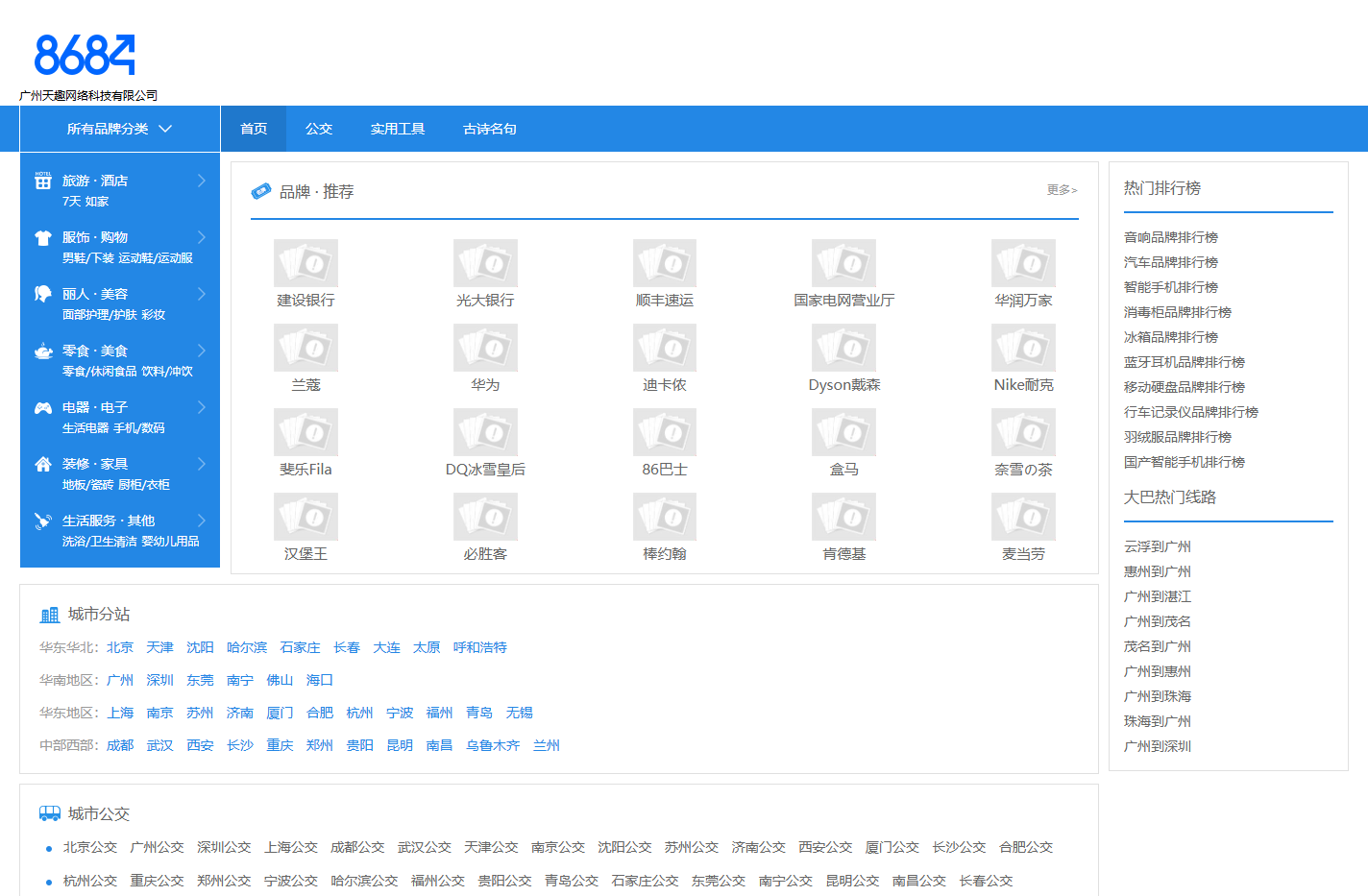Open the 盒马 brand thumbnail

pyautogui.click(x=843, y=432)
